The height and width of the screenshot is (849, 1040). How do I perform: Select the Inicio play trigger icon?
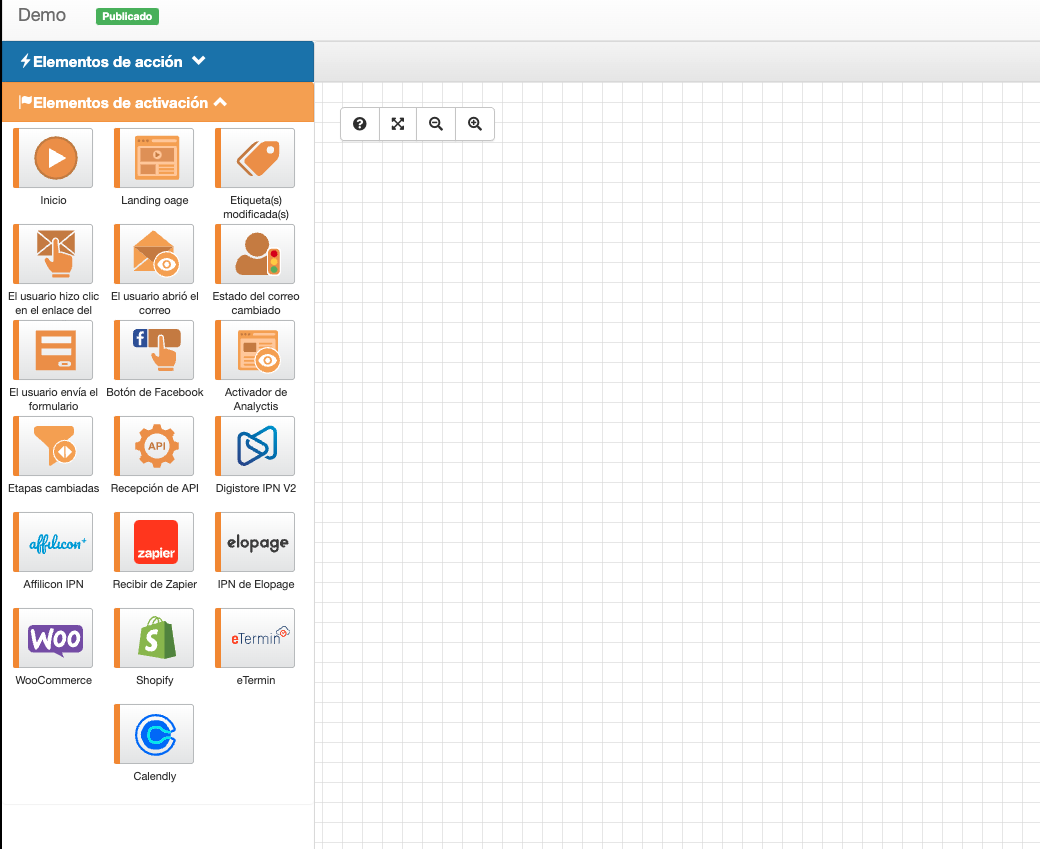tap(53, 158)
